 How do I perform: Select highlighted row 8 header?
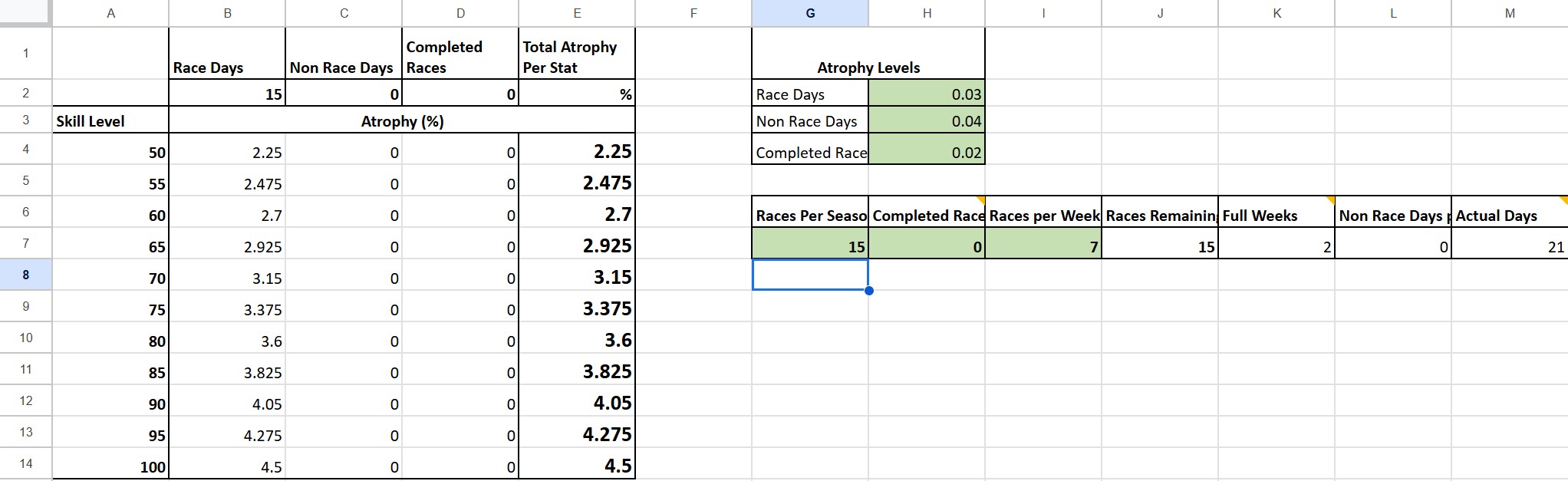point(26,275)
